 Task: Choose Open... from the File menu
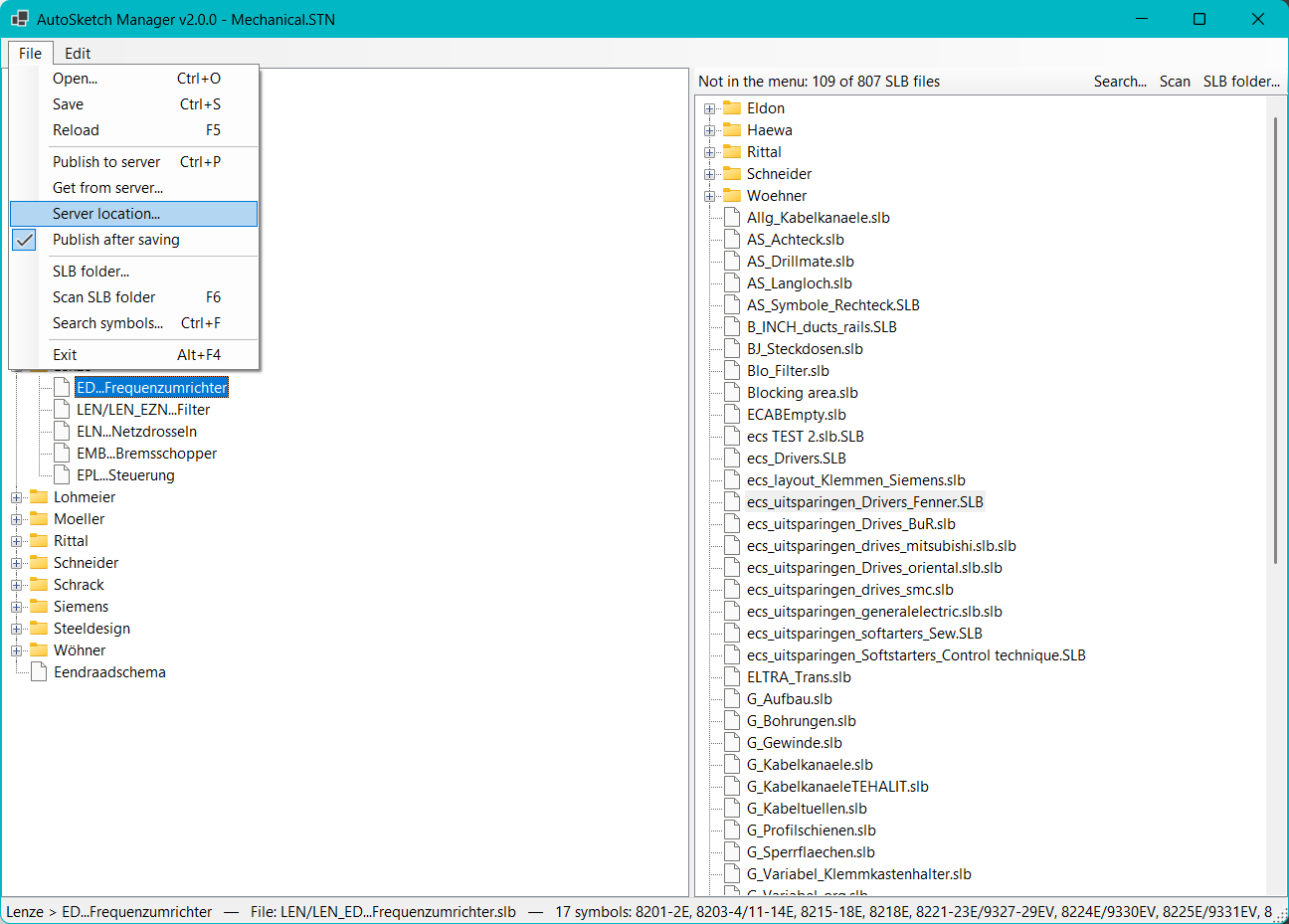click(134, 79)
